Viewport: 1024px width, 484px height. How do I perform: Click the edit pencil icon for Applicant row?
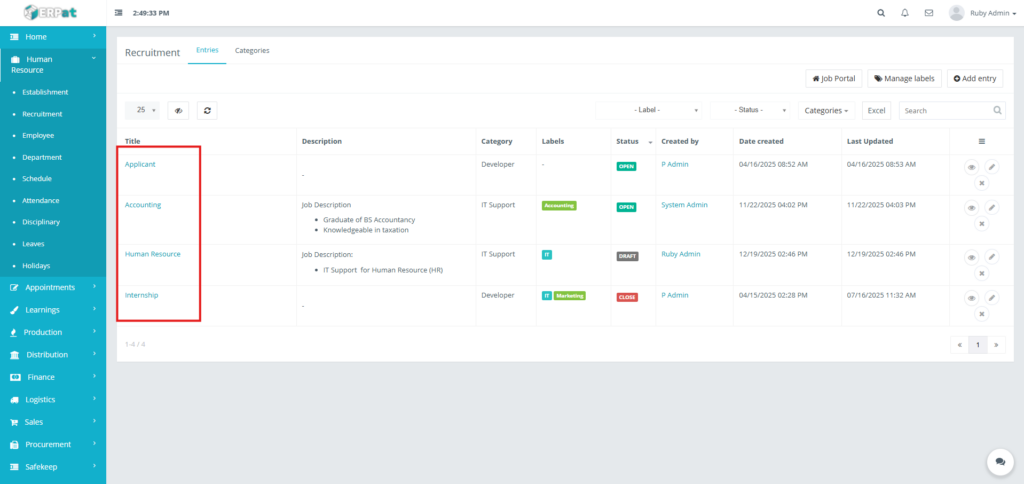pyautogui.click(x=992, y=167)
